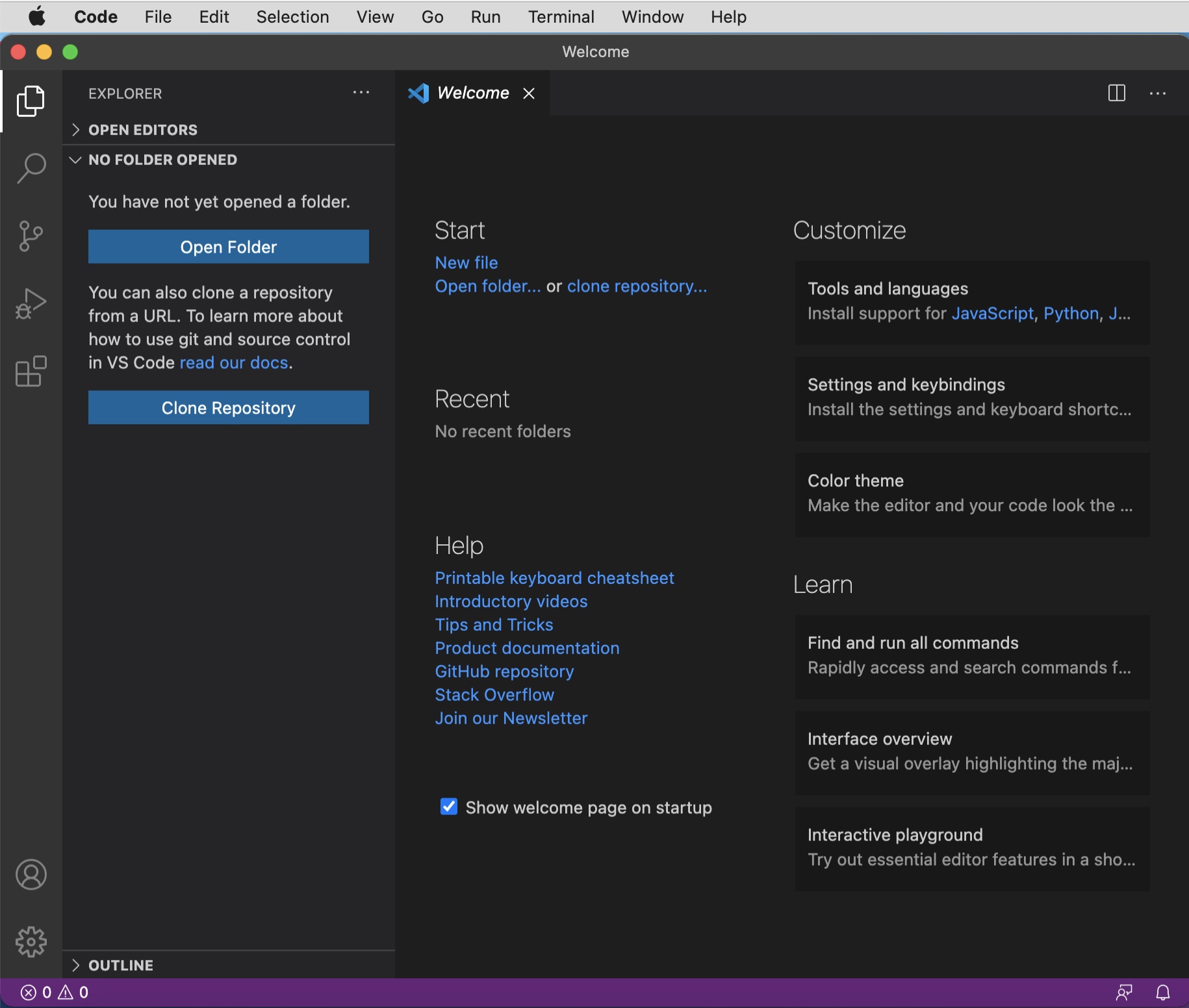Install Python support link
Viewport: 1189px width, 1008px height.
point(1071,314)
